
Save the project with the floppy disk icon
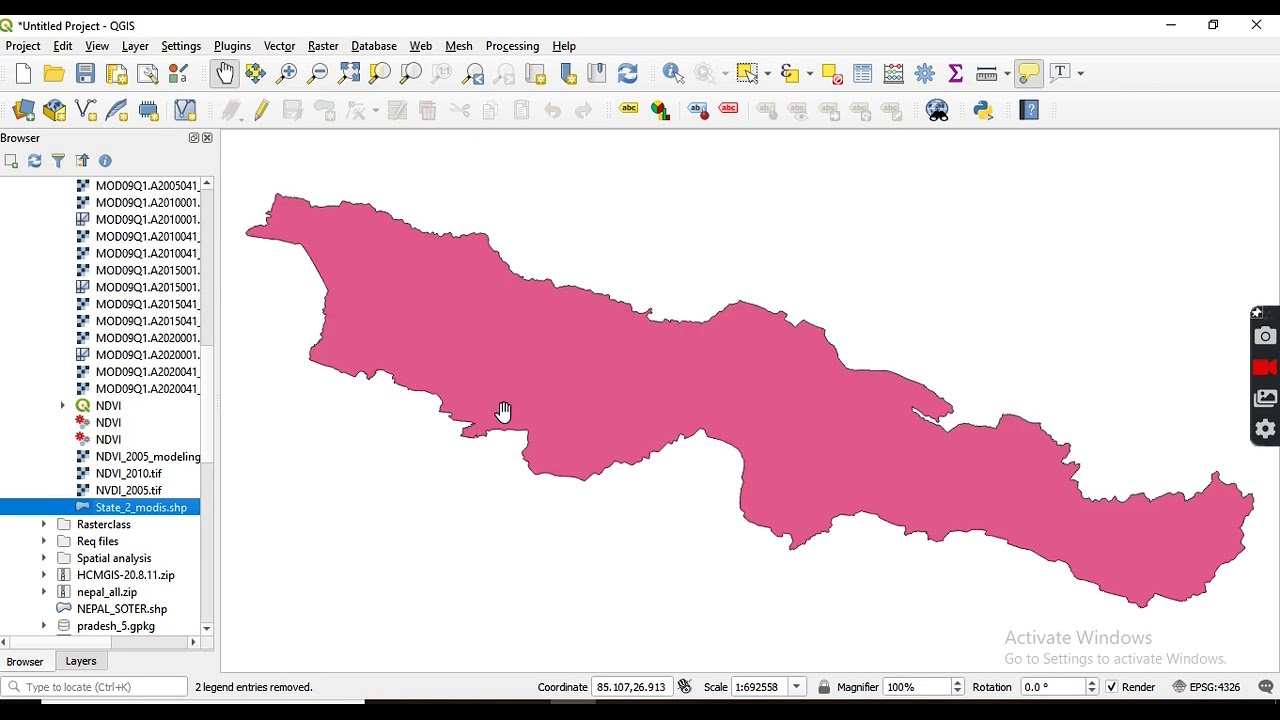pyautogui.click(x=85, y=73)
